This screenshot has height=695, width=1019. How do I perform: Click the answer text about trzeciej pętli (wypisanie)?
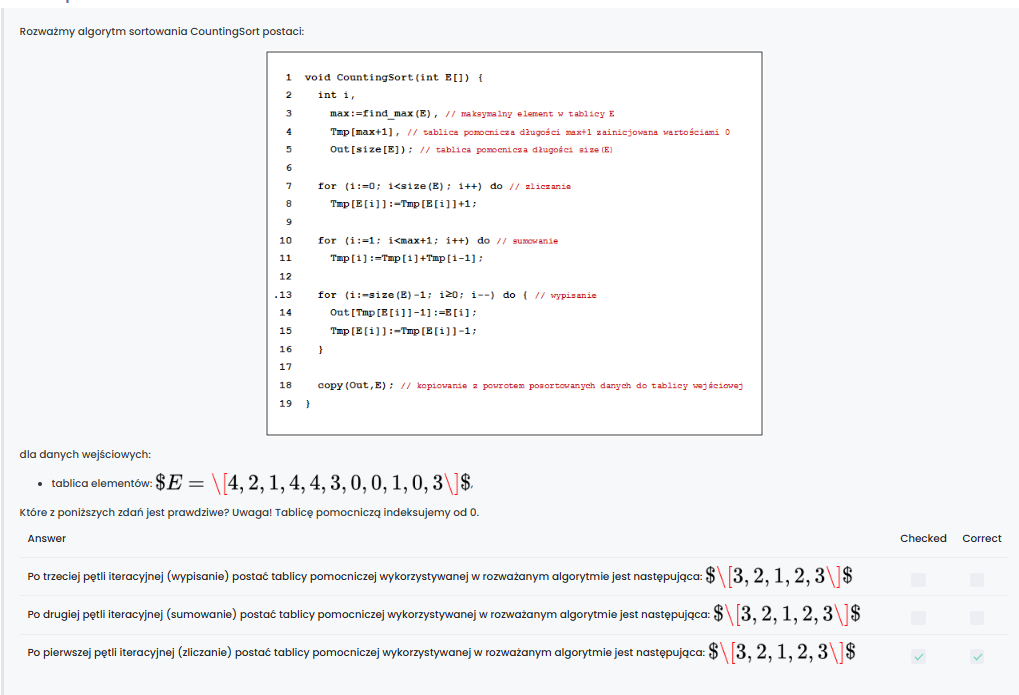[x=365, y=578]
